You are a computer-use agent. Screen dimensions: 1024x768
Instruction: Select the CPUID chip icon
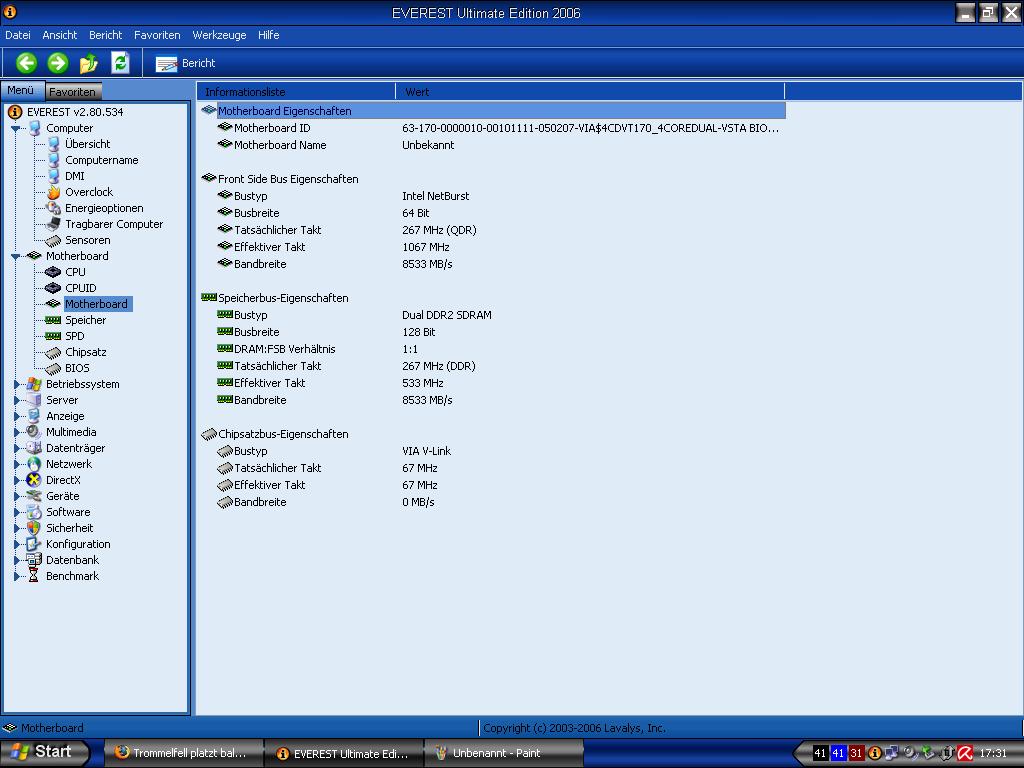click(53, 288)
